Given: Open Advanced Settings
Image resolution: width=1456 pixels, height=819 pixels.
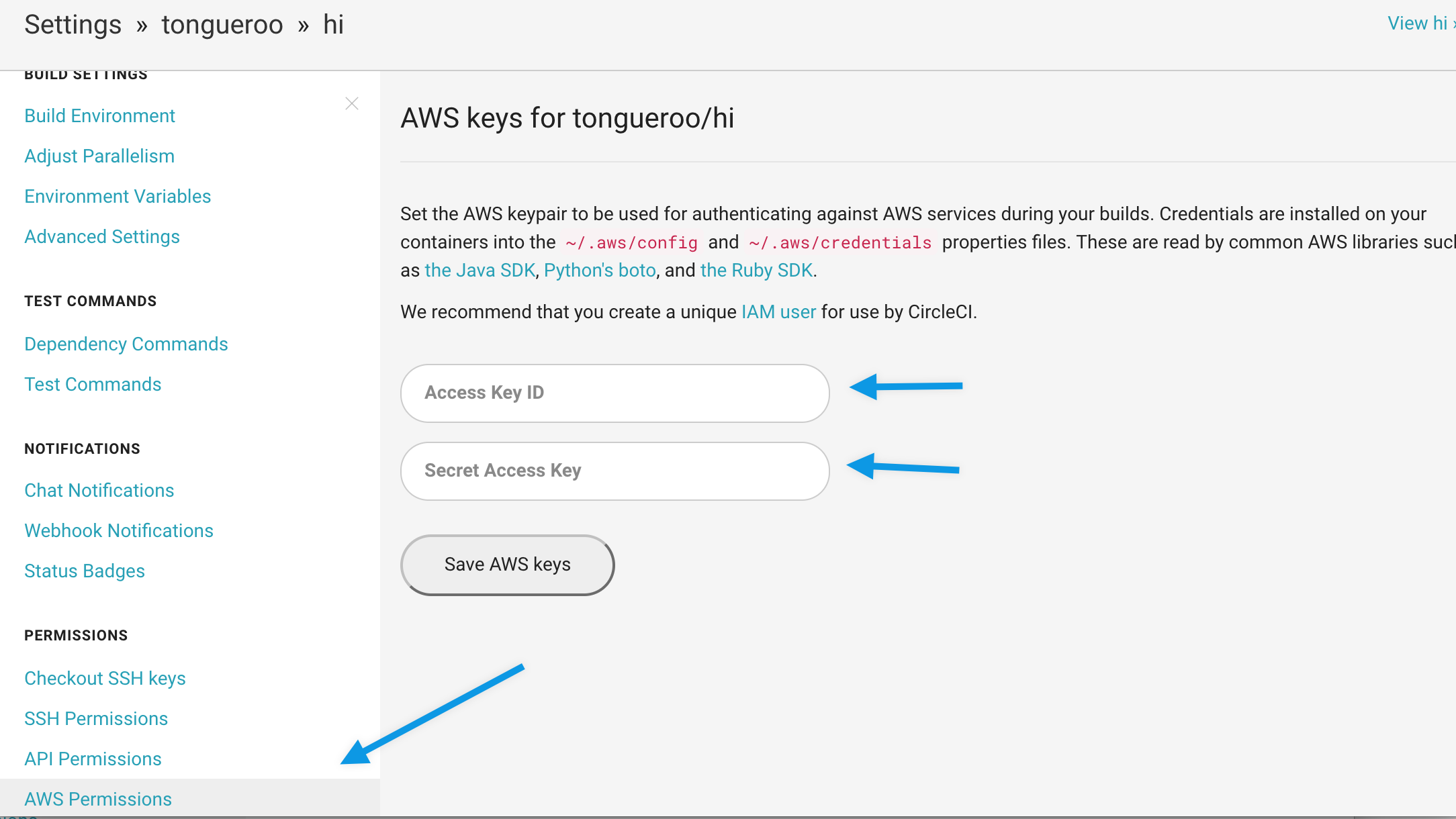Looking at the screenshot, I should (102, 236).
